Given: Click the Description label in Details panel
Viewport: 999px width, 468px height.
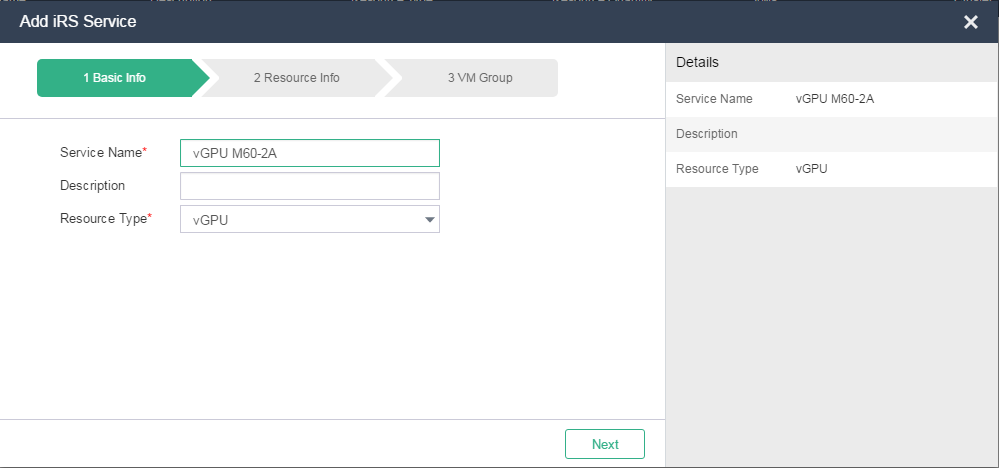Looking at the screenshot, I should tap(707, 134).
